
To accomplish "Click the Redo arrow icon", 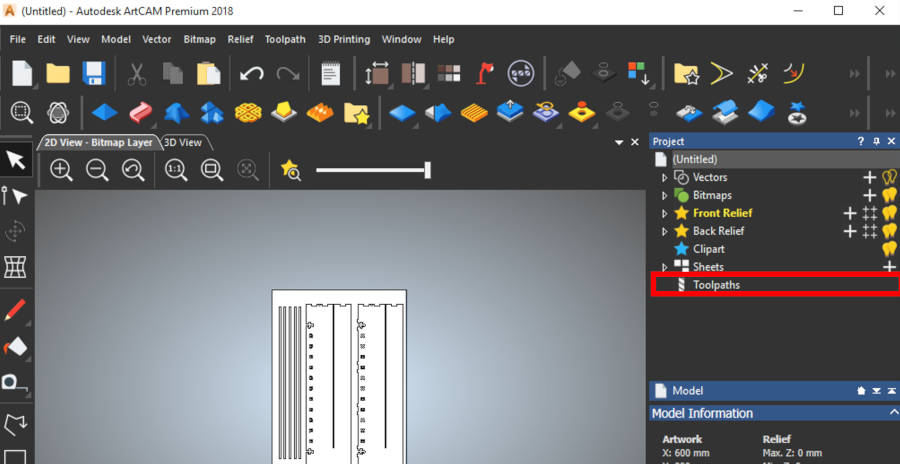I will point(287,74).
